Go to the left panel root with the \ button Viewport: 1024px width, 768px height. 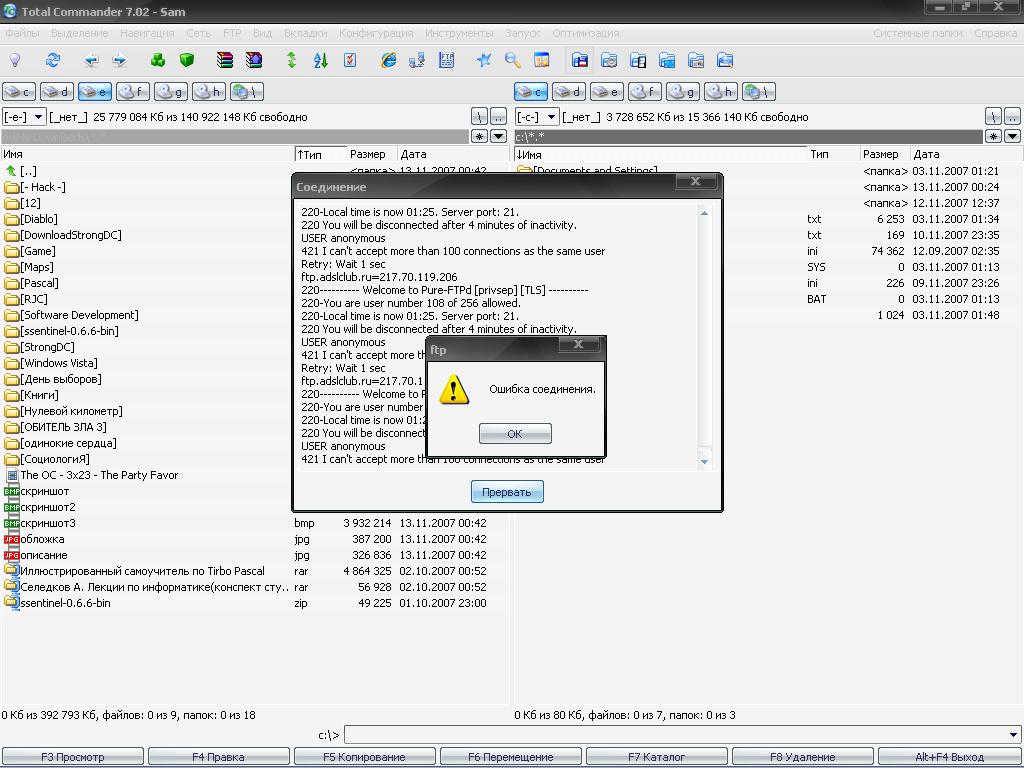(479, 117)
